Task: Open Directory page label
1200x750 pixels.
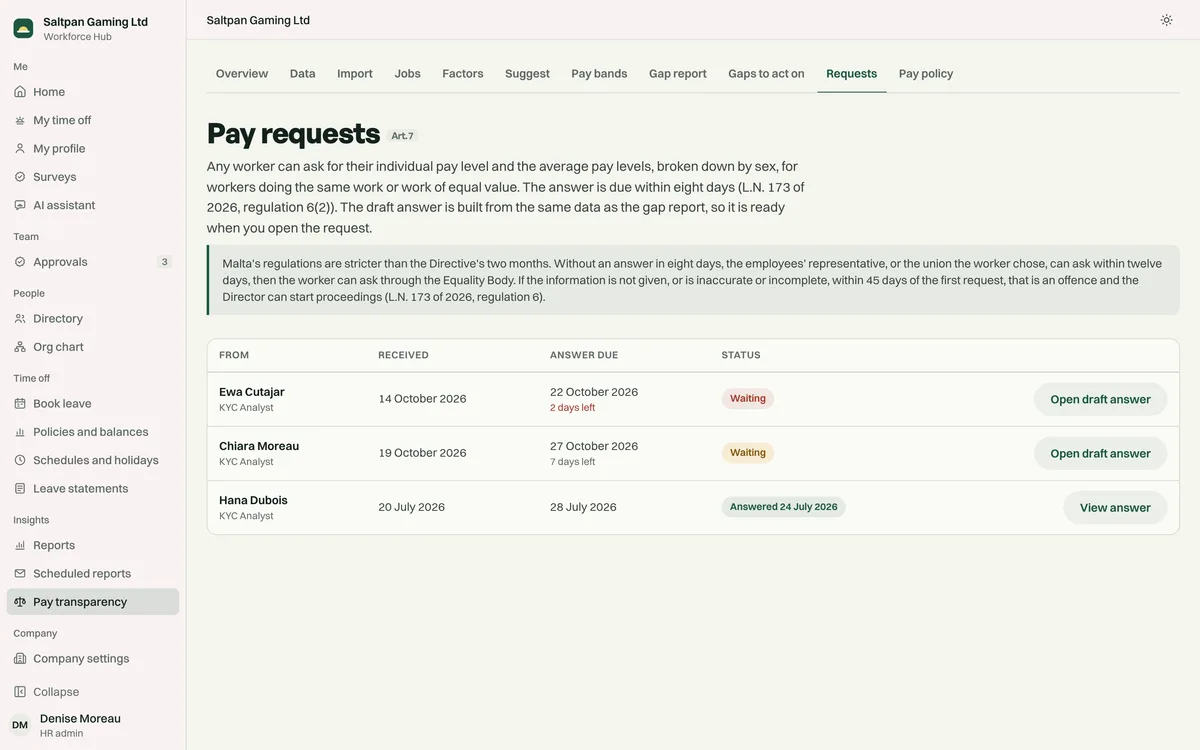Action: 58,319
